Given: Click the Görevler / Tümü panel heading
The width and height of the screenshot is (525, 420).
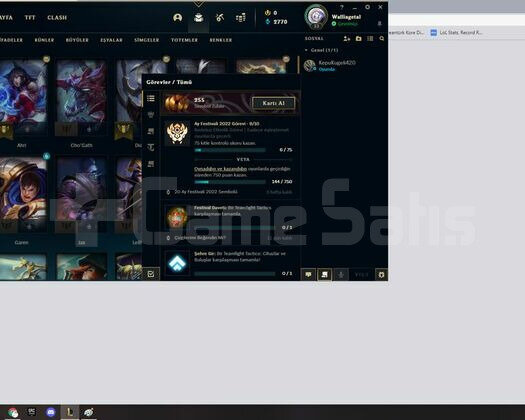Looking at the screenshot, I should click(x=169, y=82).
